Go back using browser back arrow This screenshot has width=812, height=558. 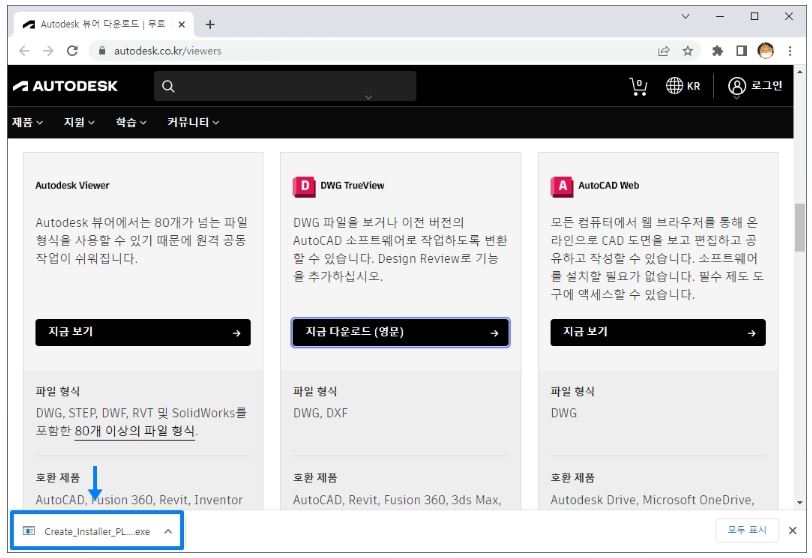click(24, 51)
